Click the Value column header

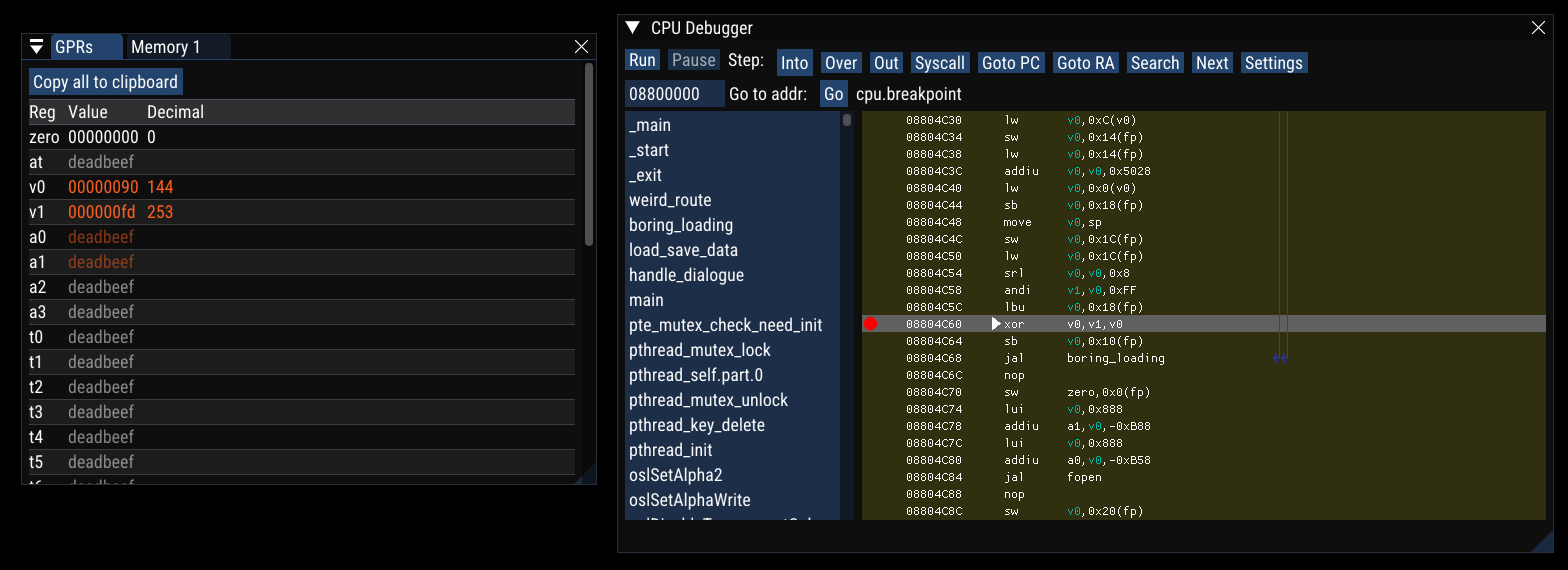(x=88, y=112)
